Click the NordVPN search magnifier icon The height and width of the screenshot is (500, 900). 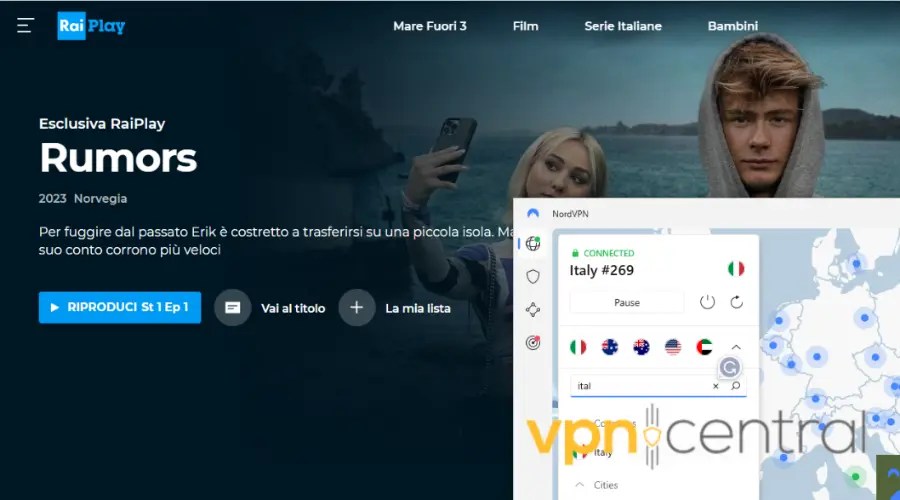pyautogui.click(x=735, y=386)
